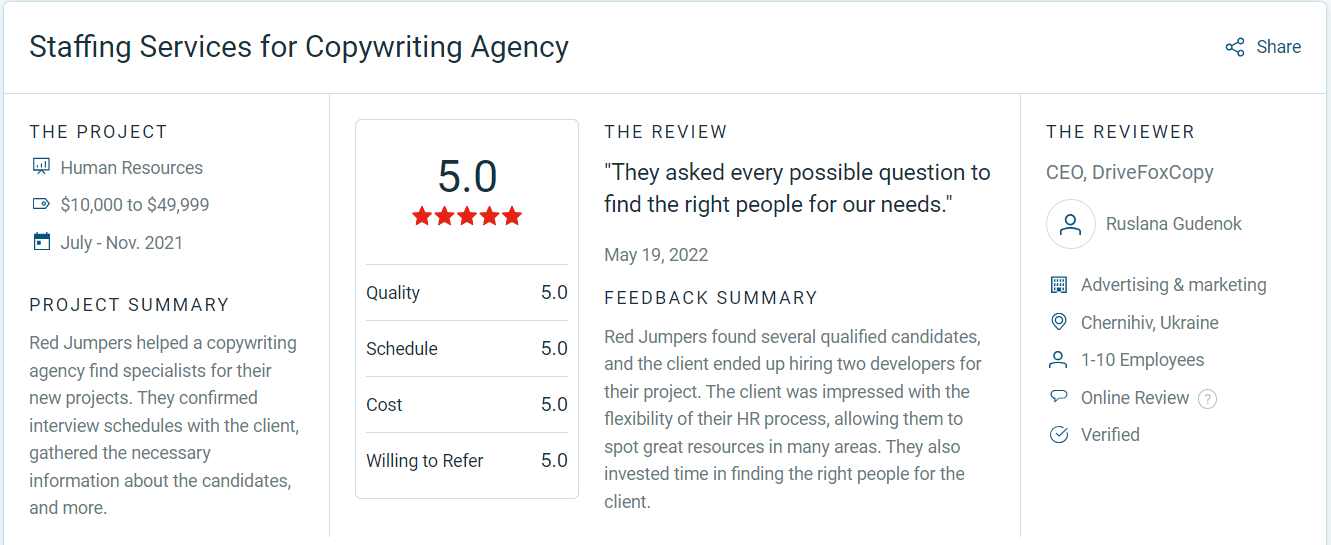Viewport: 1331px width, 545px height.
Task: Click the Staffing Services for Copywriting Agency title
Action: [299, 47]
